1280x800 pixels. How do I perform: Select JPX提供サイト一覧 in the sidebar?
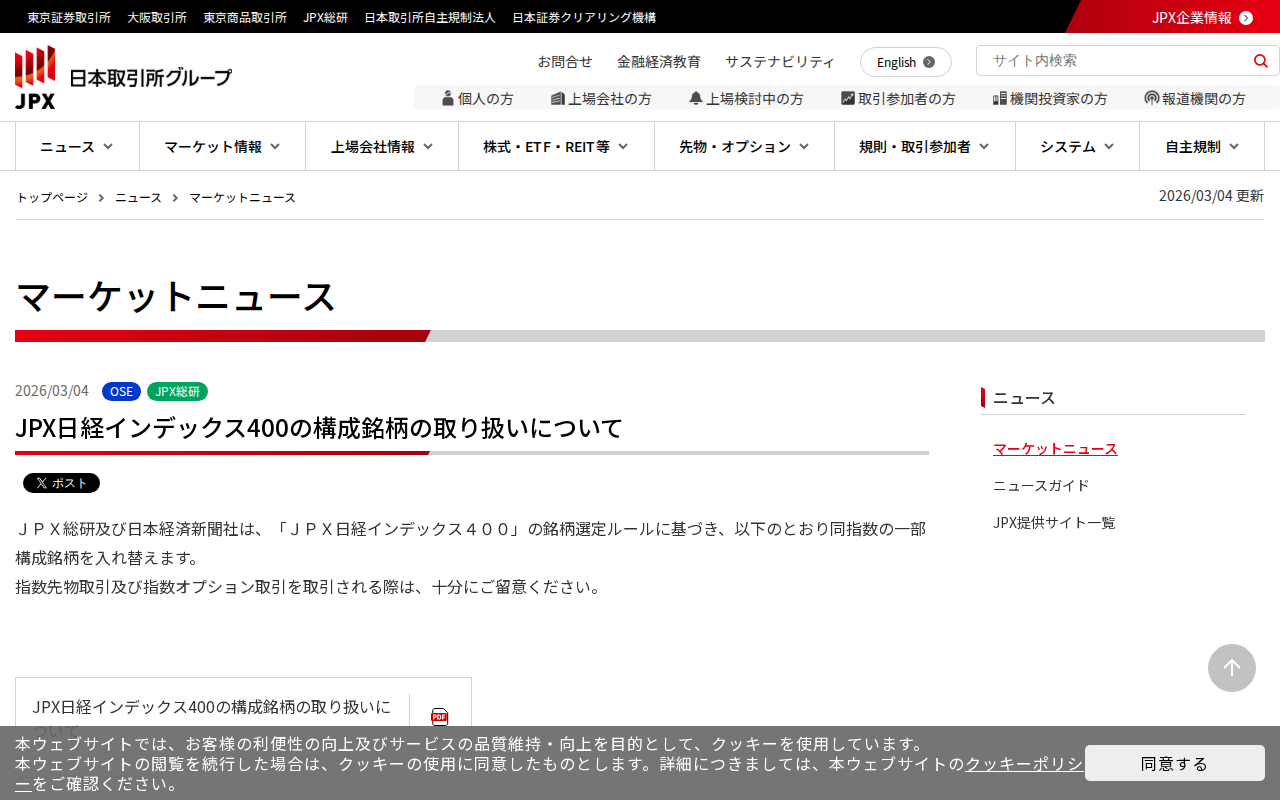tap(1054, 522)
